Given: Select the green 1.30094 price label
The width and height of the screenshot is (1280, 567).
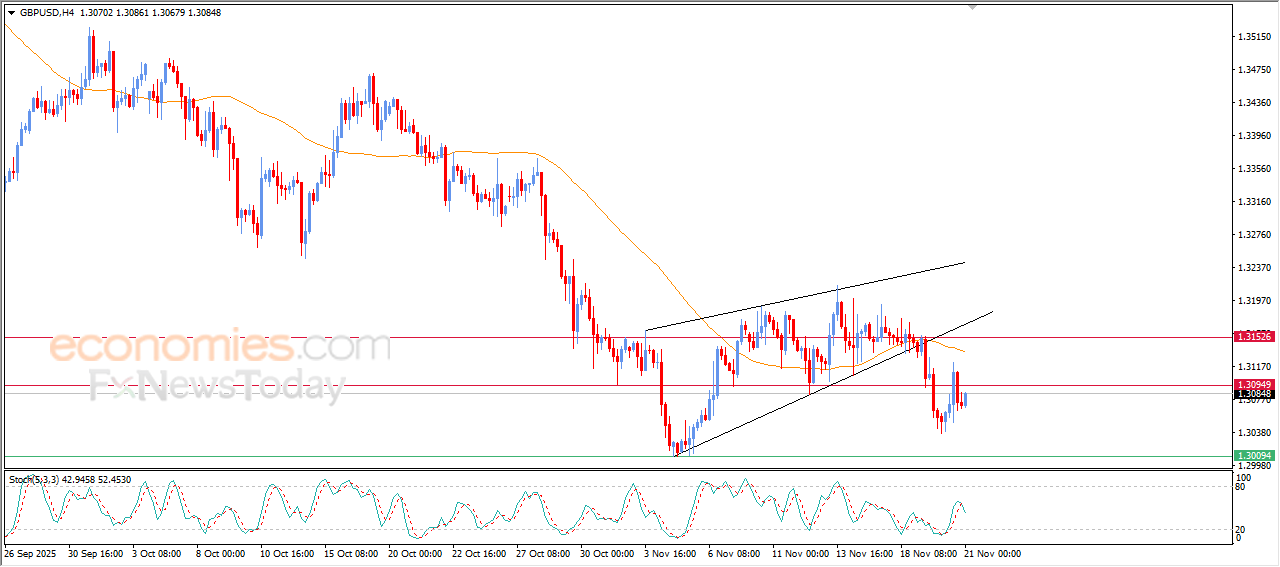Looking at the screenshot, I should (x=1254, y=456).
